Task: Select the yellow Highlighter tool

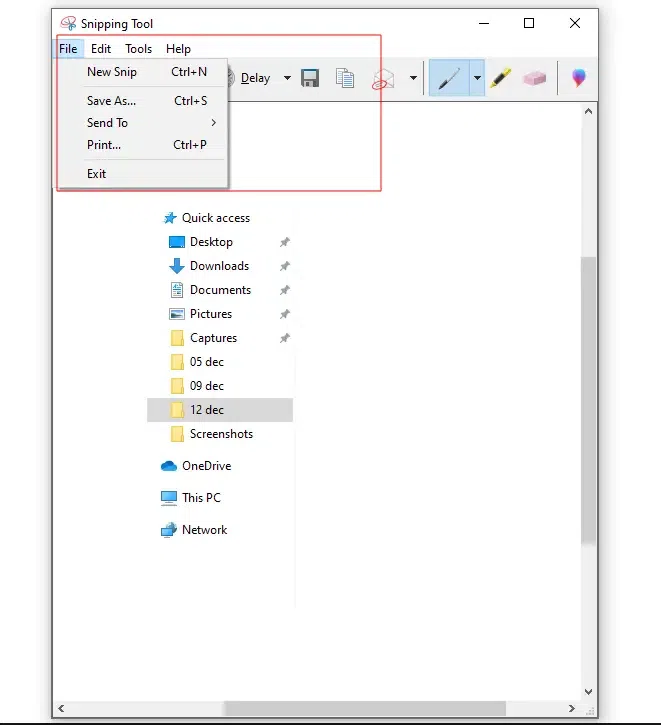Action: 501,78
